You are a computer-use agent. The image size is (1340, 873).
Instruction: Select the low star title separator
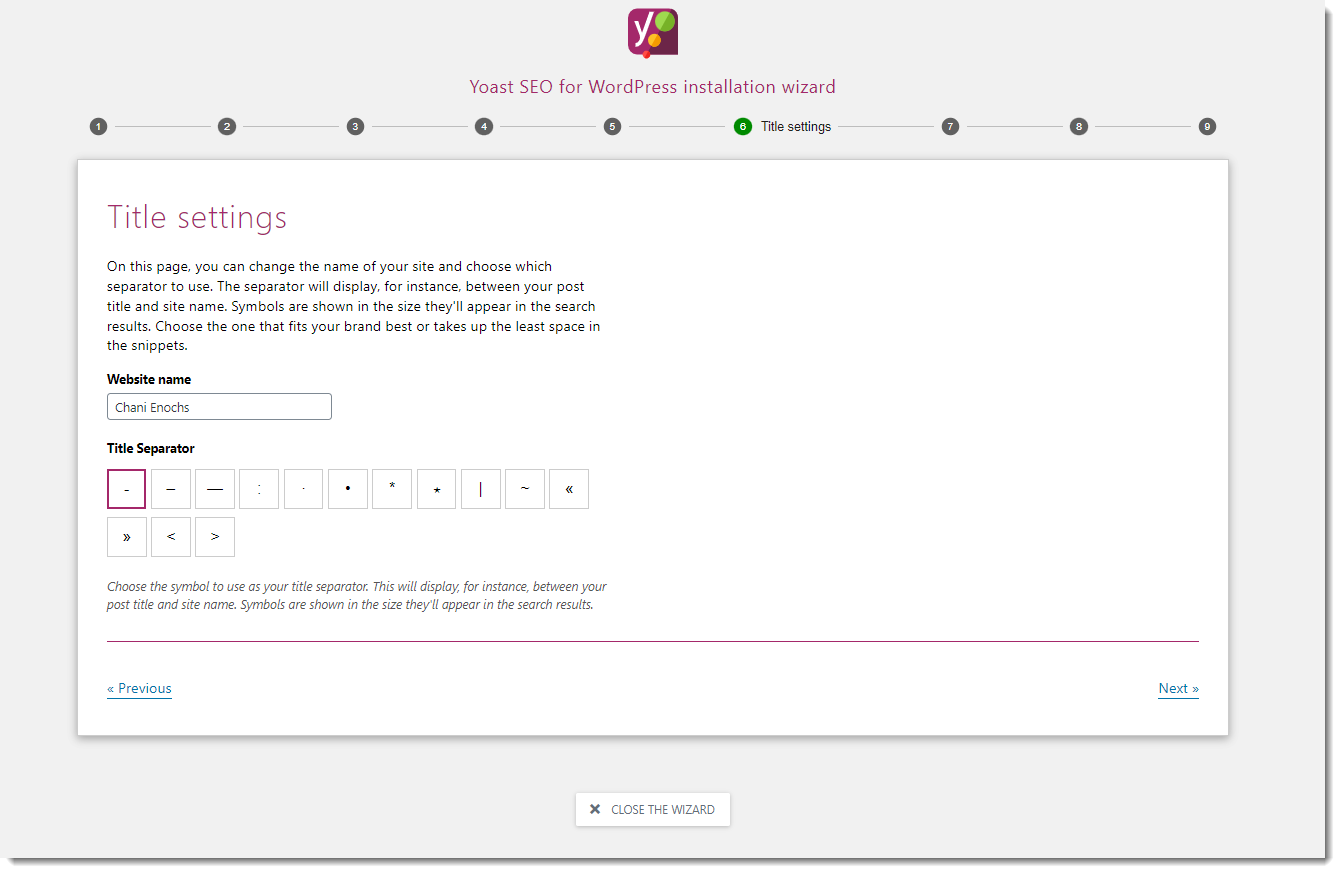pos(437,489)
